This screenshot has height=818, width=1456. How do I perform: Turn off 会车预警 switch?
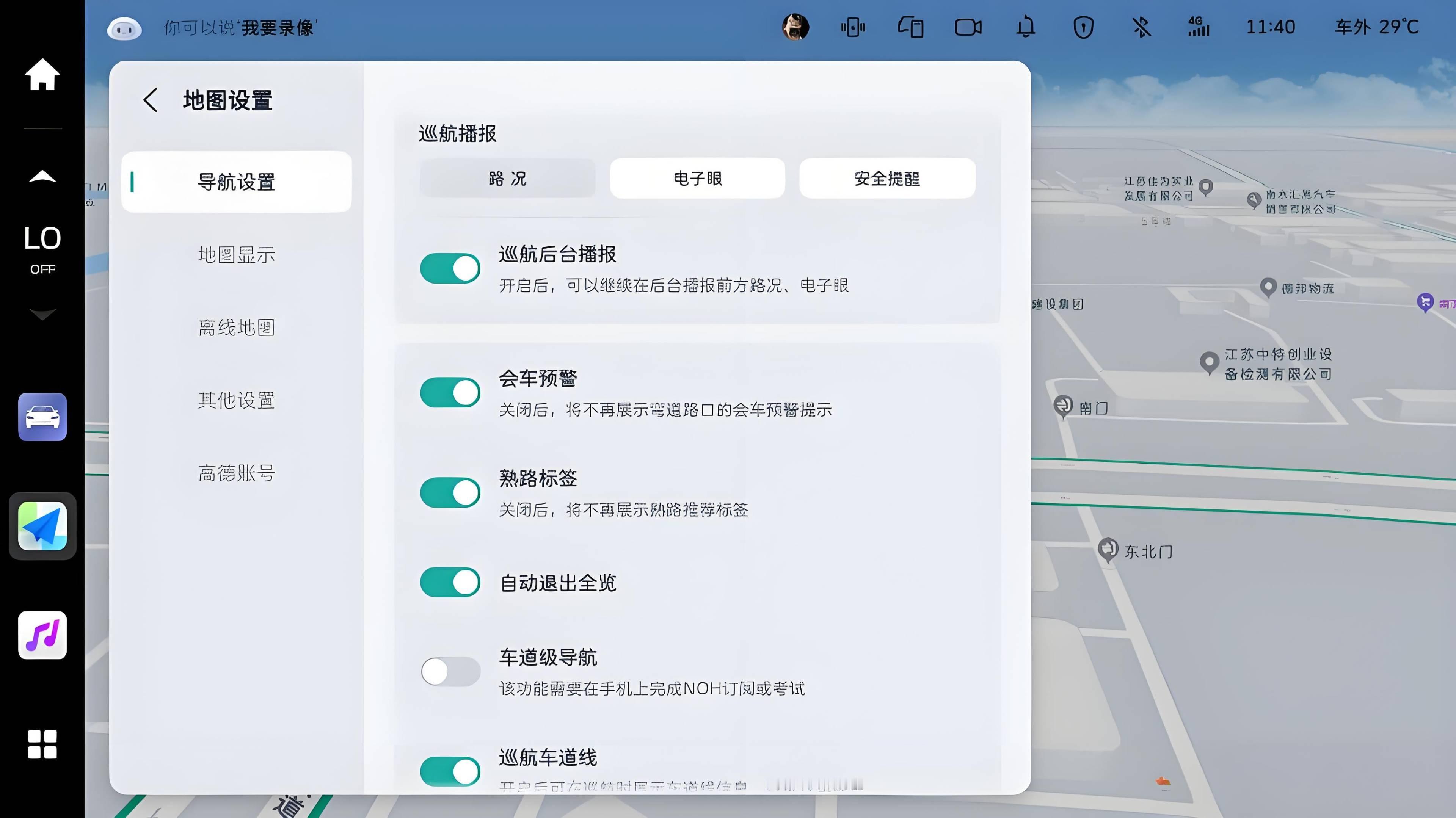point(450,393)
